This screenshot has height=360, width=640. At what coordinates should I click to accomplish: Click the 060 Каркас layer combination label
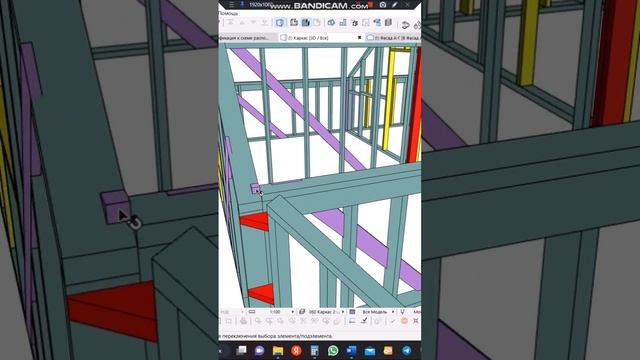click(x=324, y=312)
